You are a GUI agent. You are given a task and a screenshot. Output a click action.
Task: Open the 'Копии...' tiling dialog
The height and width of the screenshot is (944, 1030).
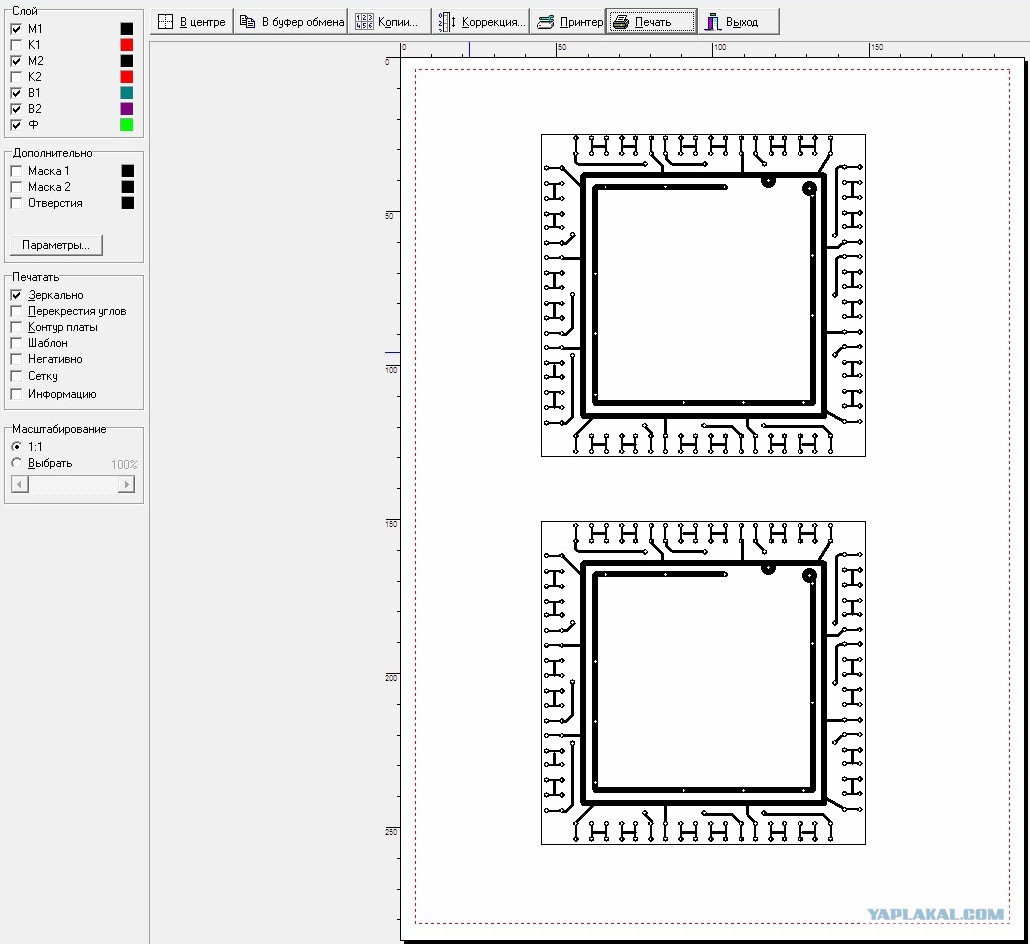(x=390, y=22)
